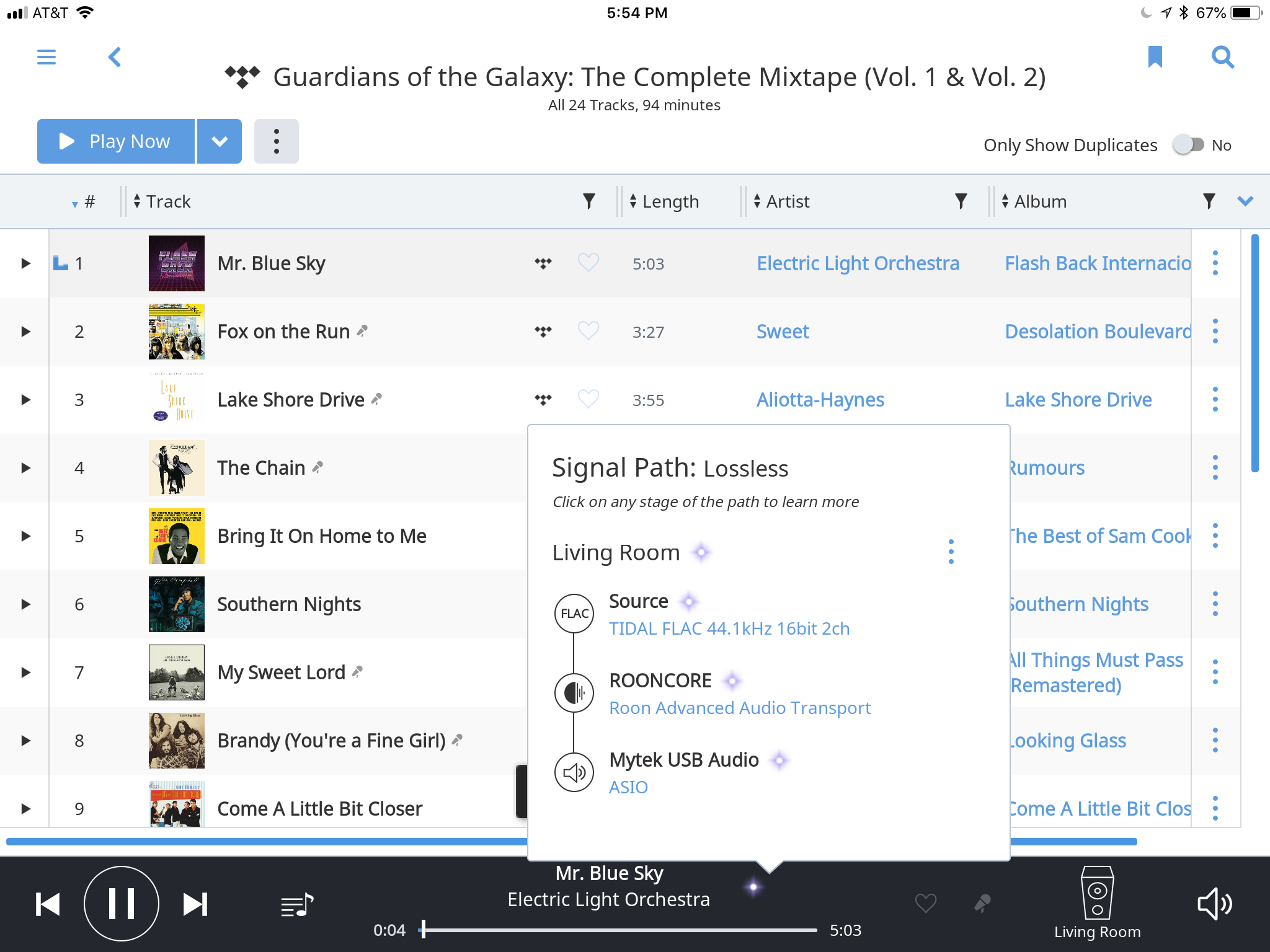Click the Mytek USB Audio speaker stage icon
Screen dimensions: 1270x952
pyautogui.click(x=574, y=772)
